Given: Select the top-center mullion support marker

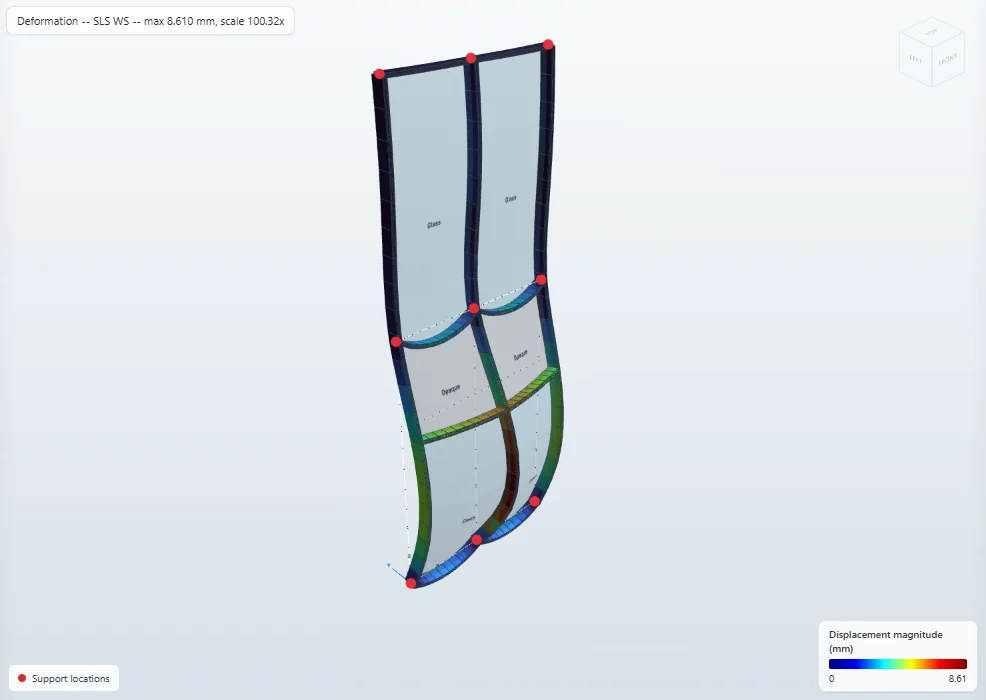Looking at the screenshot, I should point(471,58).
